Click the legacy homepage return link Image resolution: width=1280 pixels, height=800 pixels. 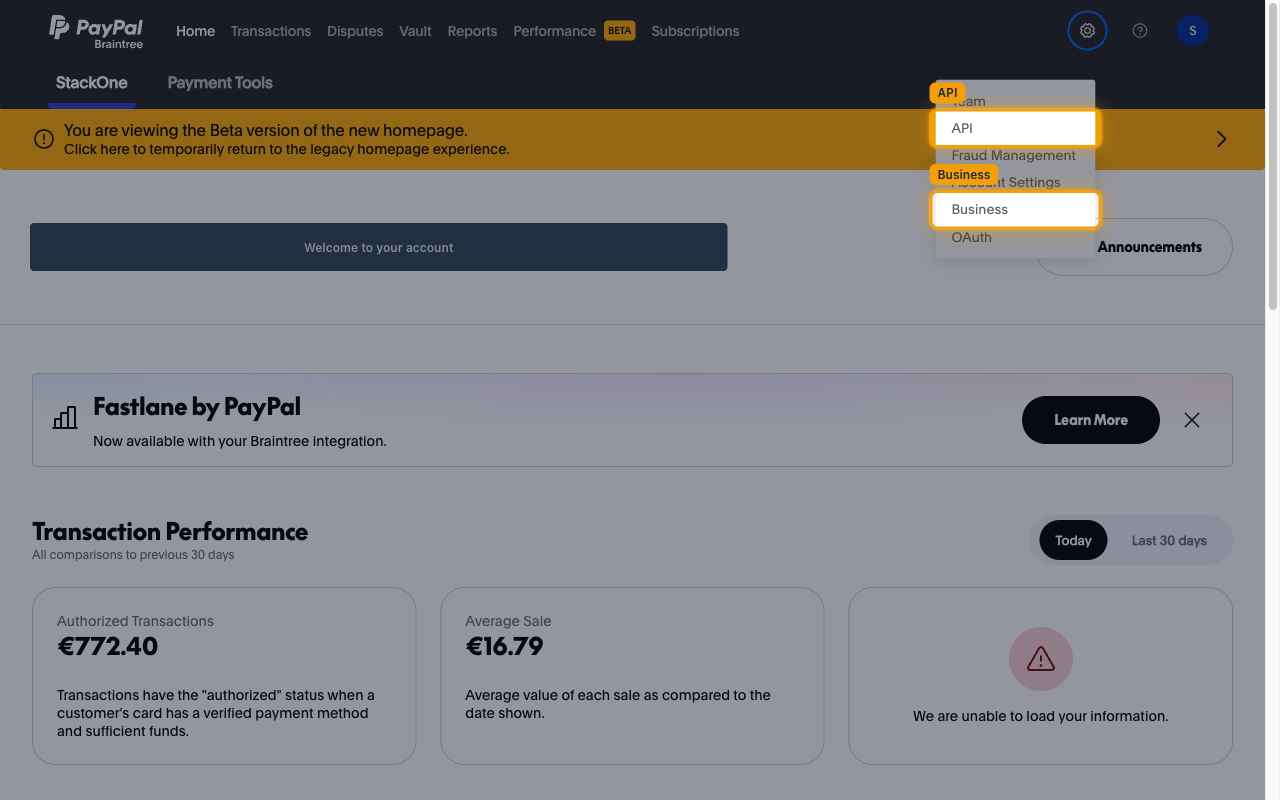[x=287, y=149]
